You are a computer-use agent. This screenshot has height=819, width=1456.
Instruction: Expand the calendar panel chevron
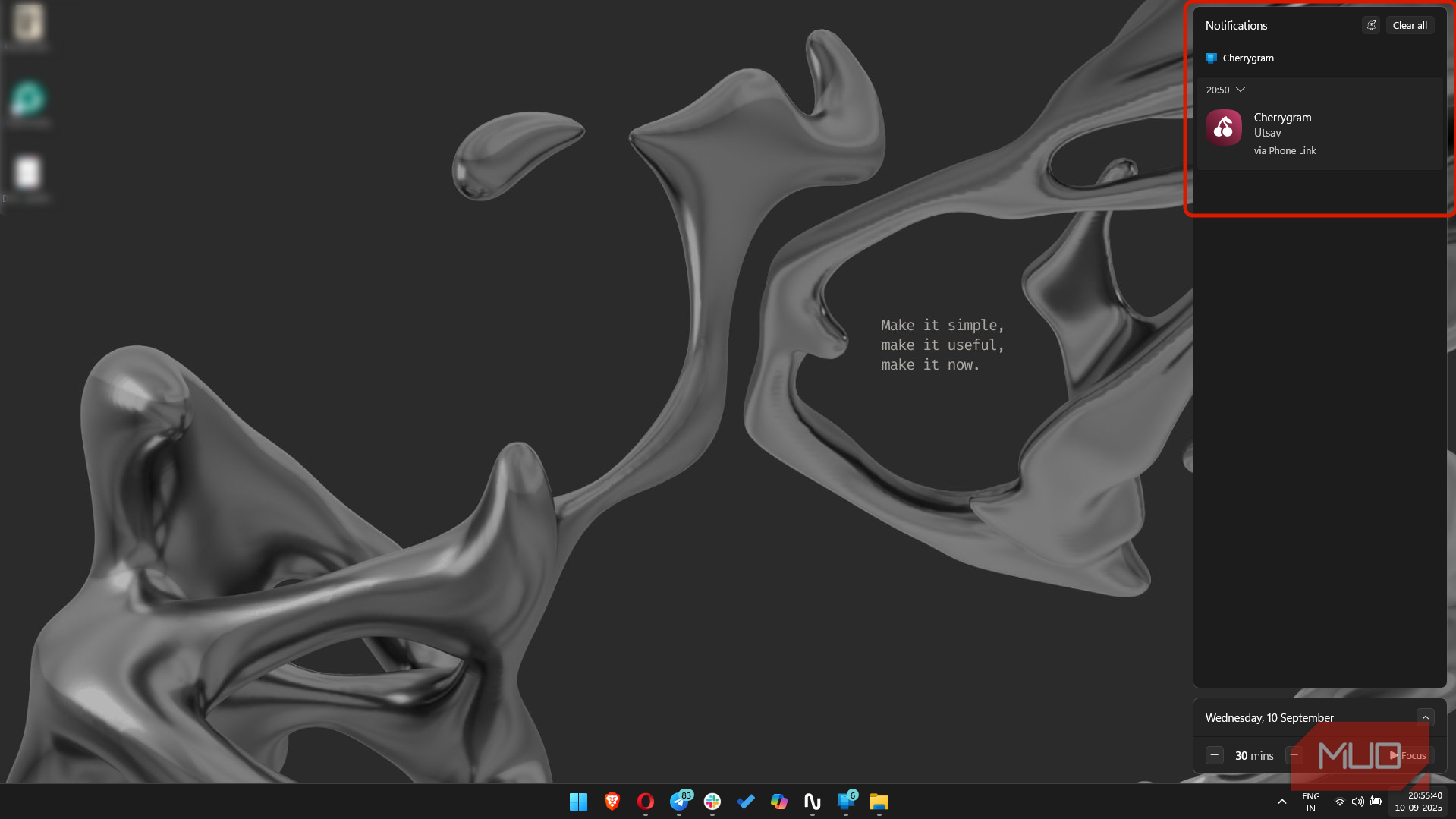[x=1425, y=717]
